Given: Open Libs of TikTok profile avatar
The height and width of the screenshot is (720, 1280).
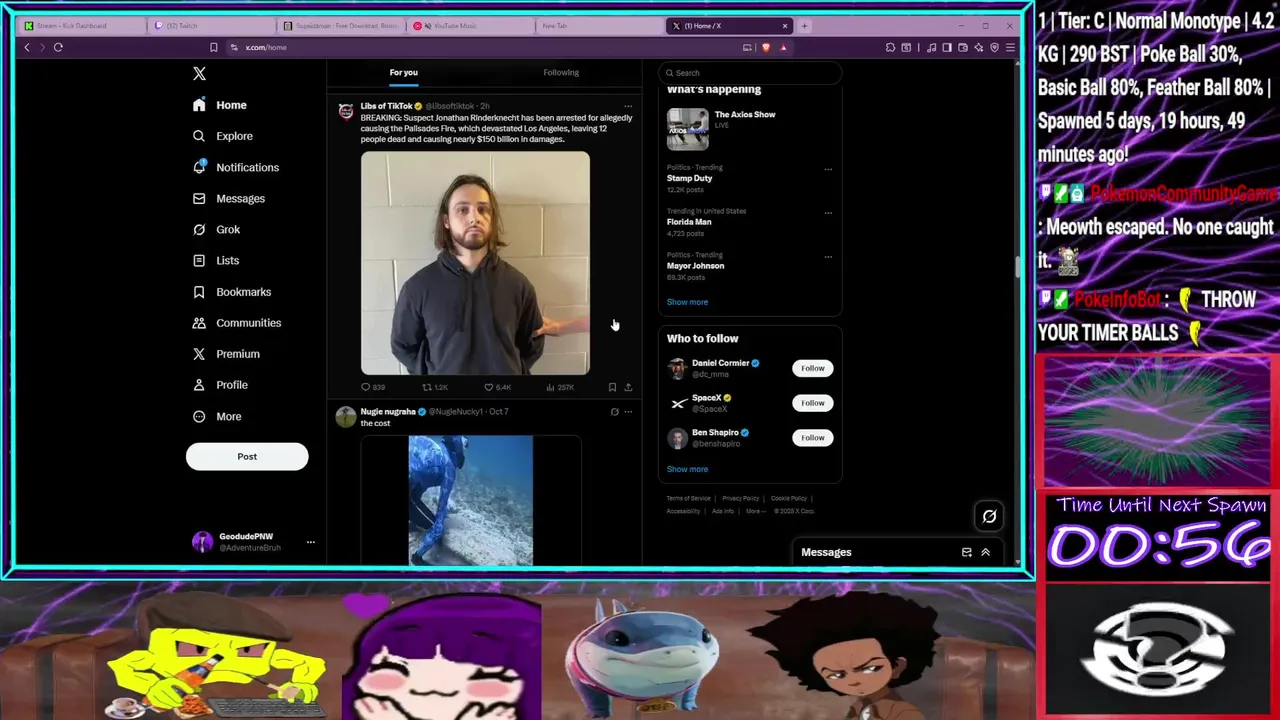Looking at the screenshot, I should coord(346,111).
